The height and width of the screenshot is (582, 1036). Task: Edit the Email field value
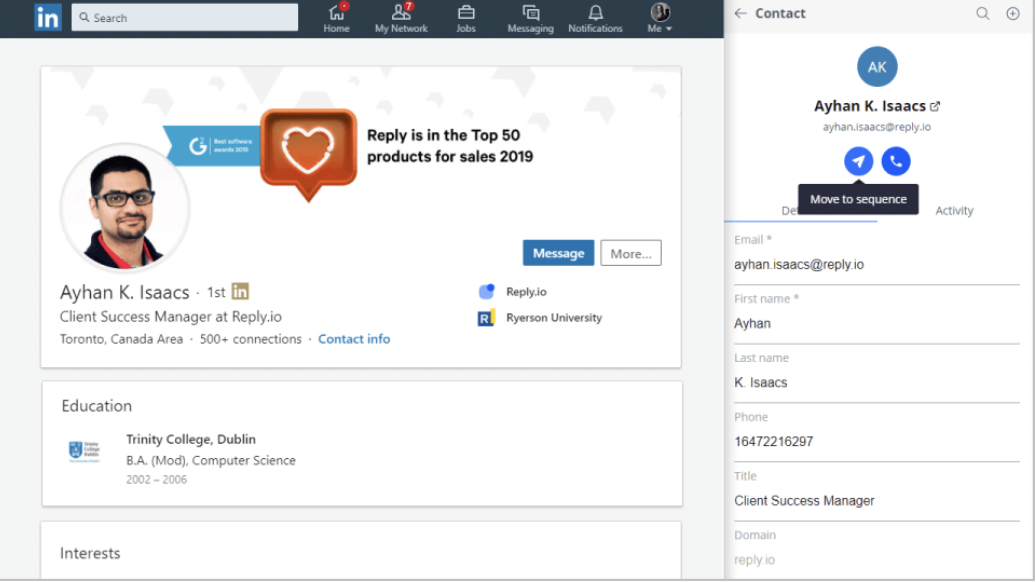point(877,264)
